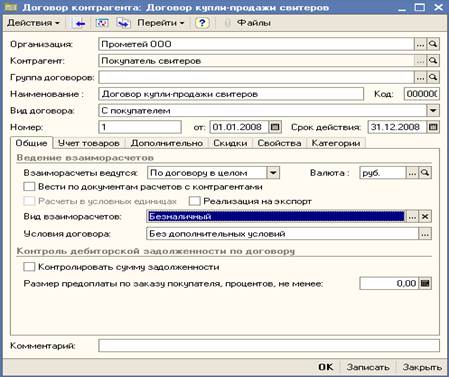Toggle Вести по документам расчетов checkbox
This screenshot has width=449, height=377.
point(29,186)
